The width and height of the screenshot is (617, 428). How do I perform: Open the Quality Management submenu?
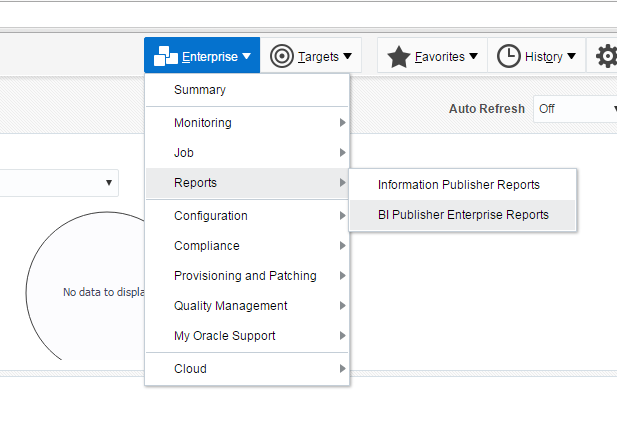247,306
